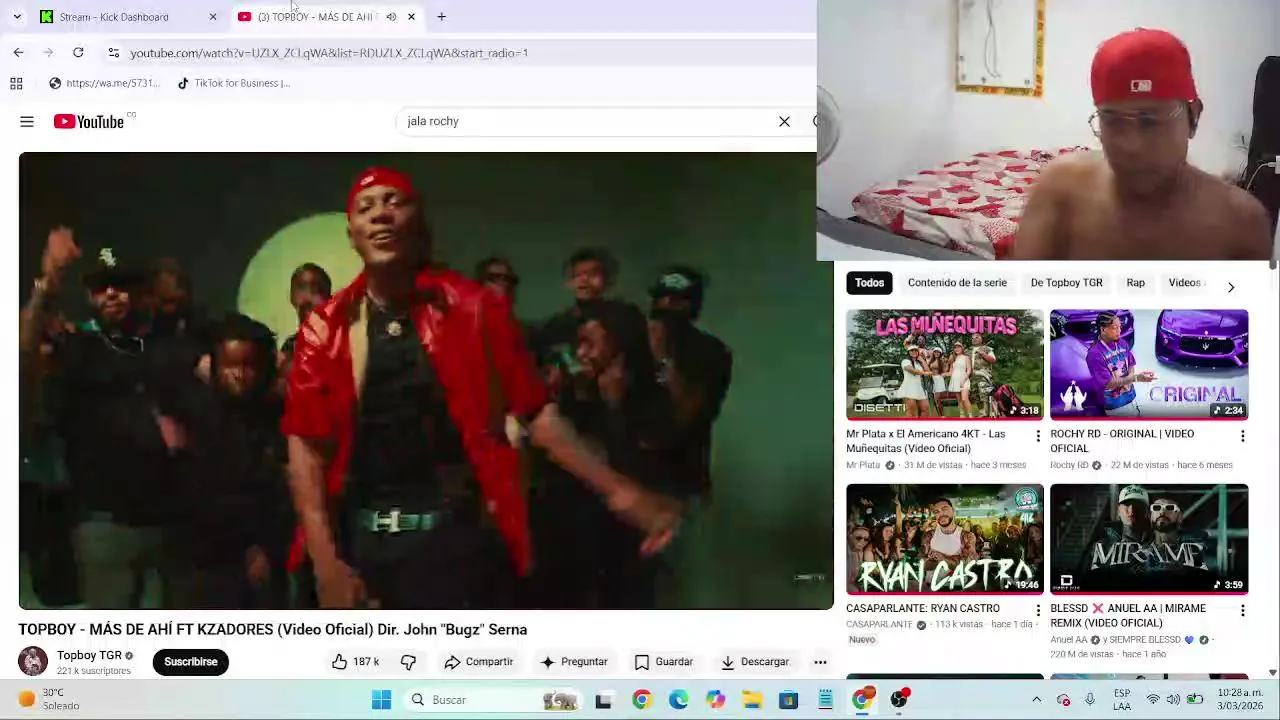Switch to the Stream - Kick Dashboard tab

(129, 17)
